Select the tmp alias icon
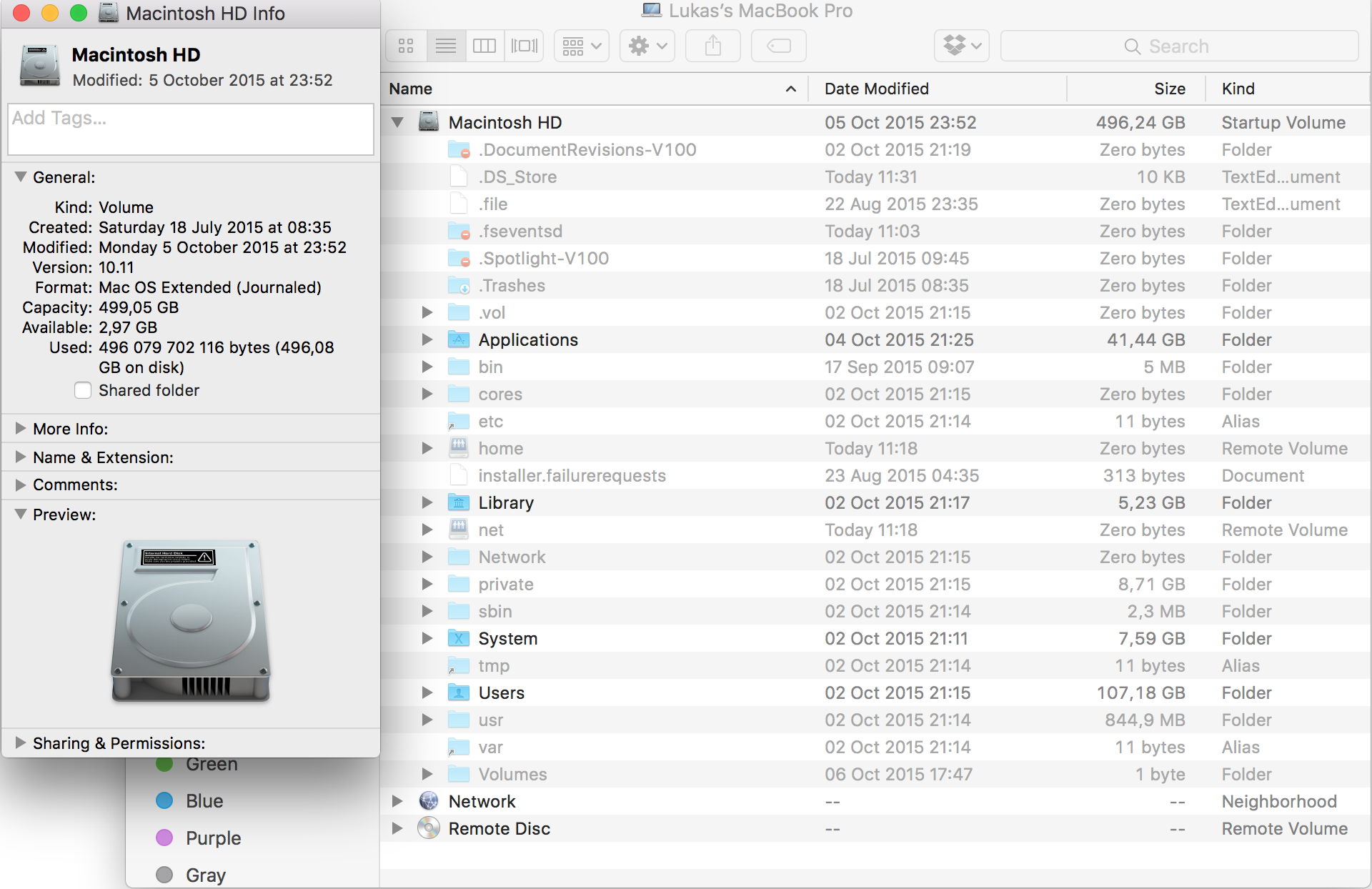Viewport: 1372px width, 889px height. coord(459,665)
